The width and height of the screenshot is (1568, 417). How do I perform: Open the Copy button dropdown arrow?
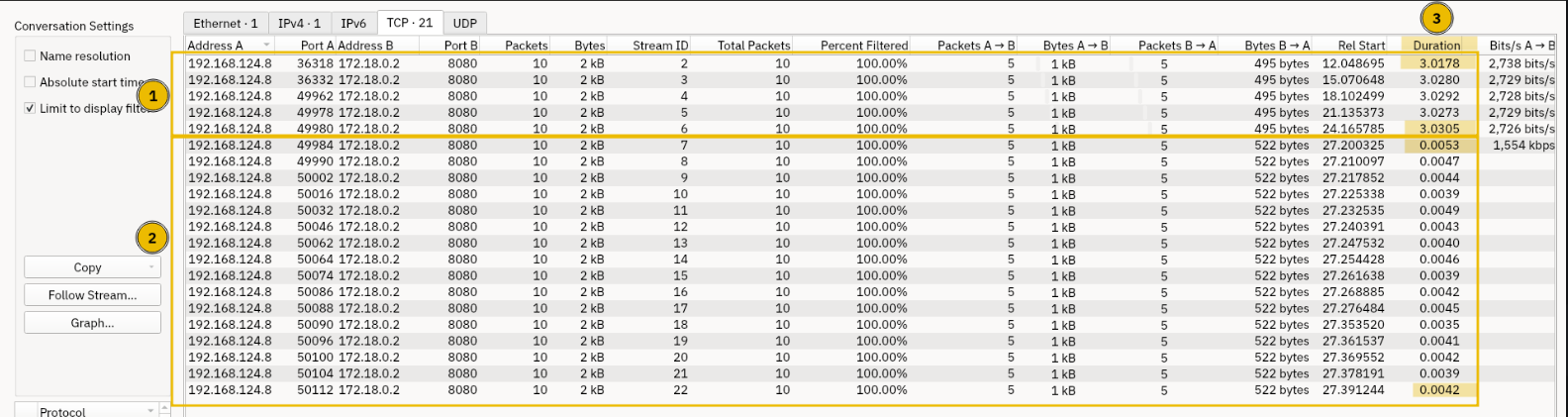click(151, 267)
